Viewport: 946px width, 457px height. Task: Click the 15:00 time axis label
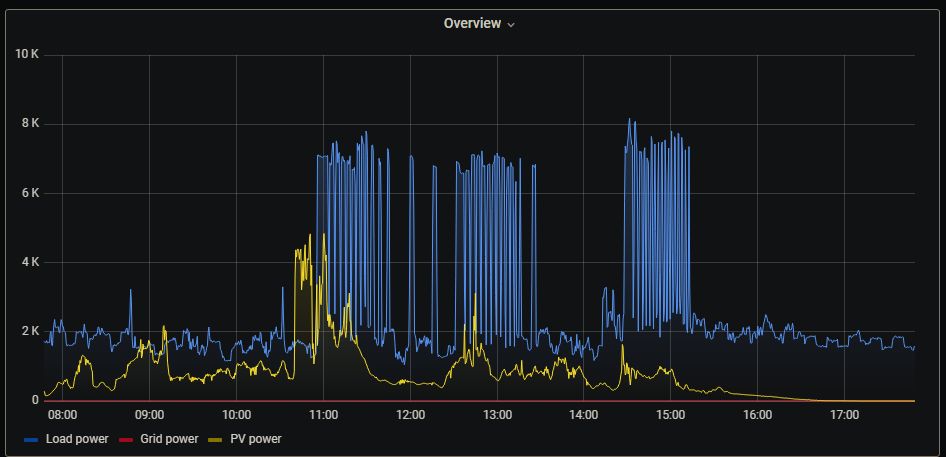[x=671, y=415]
